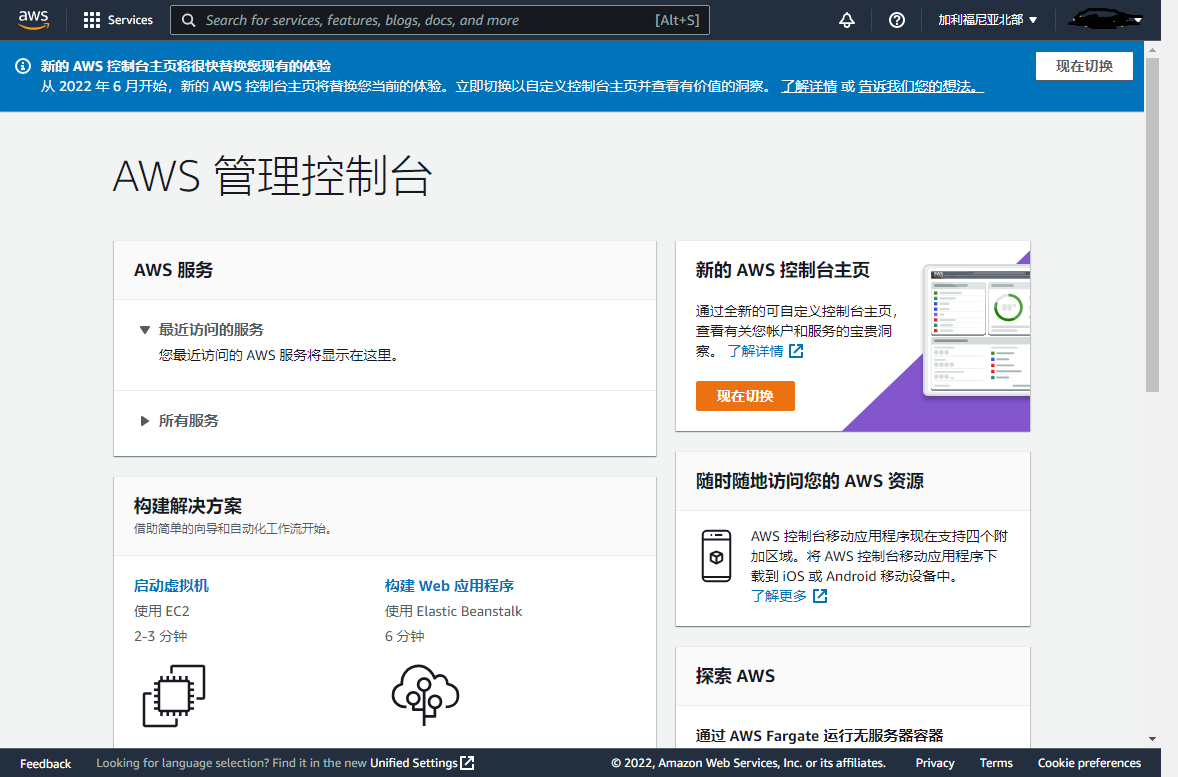1178x777 pixels.
Task: Open the 构建 Web 应用程序 link
Action: pos(449,585)
